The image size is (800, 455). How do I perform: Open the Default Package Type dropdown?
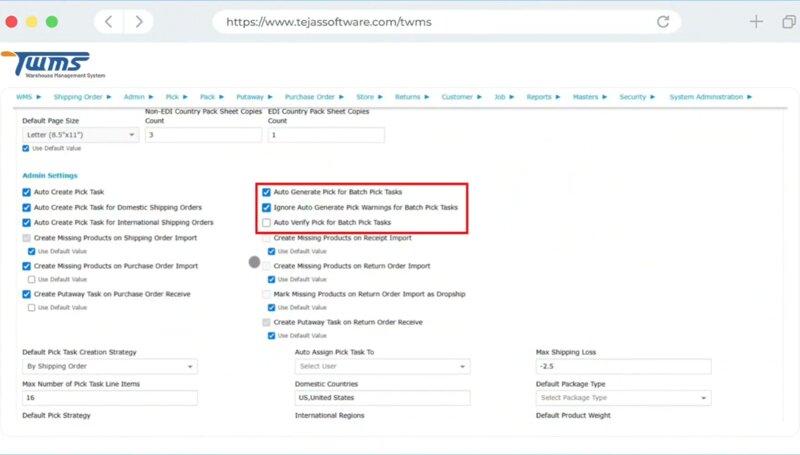(622, 398)
